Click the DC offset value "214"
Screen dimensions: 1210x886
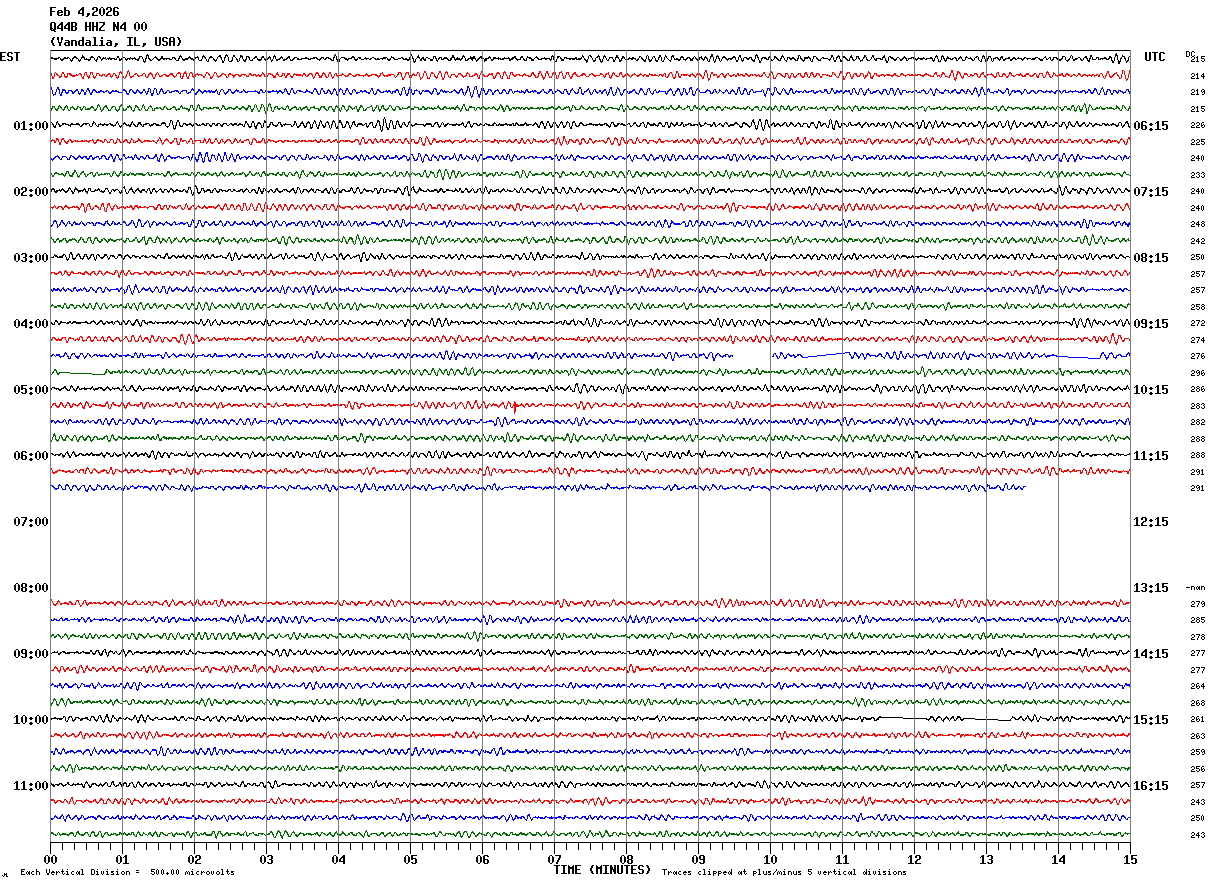(1197, 76)
